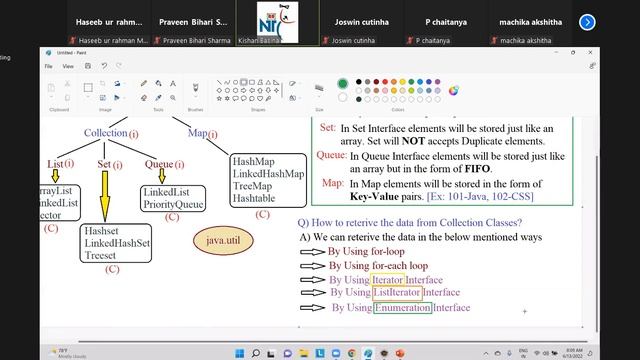Open taskbar Search magnifier

pos(256,353)
